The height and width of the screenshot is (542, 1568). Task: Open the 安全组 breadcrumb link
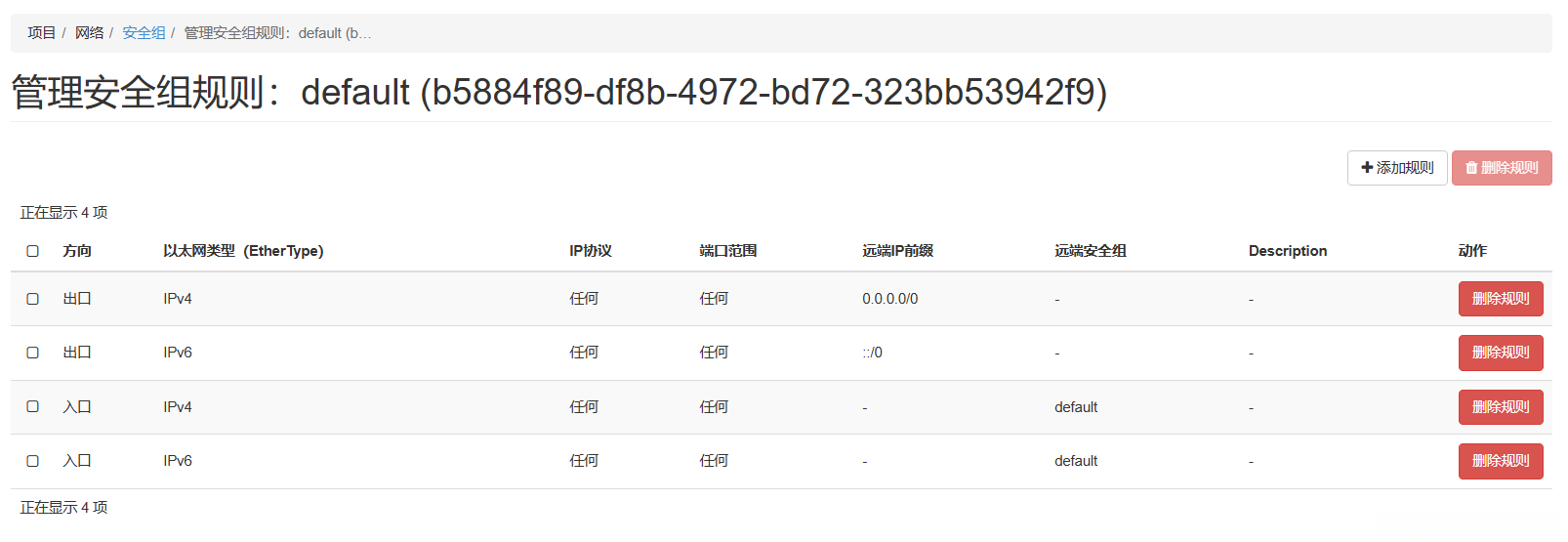(144, 33)
